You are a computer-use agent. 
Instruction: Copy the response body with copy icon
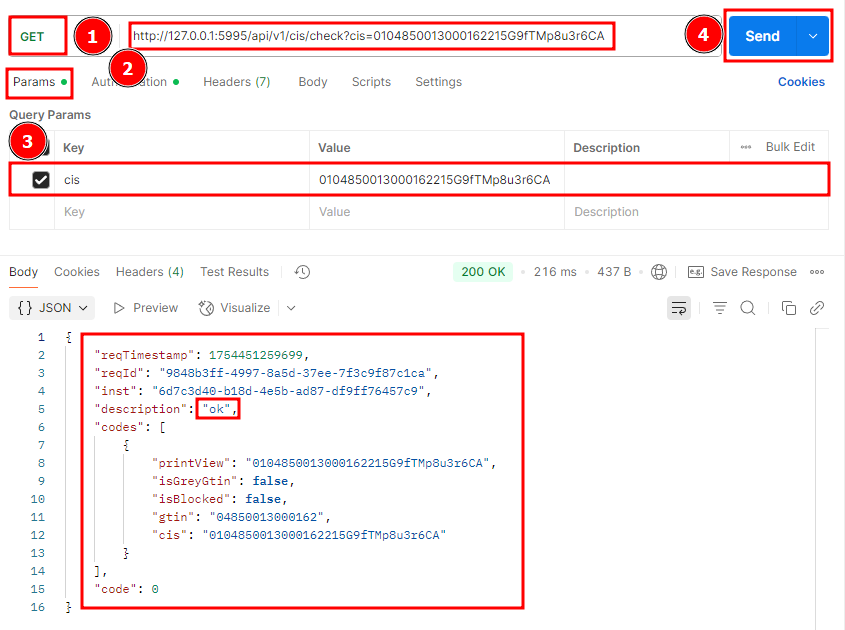pyautogui.click(x=789, y=308)
